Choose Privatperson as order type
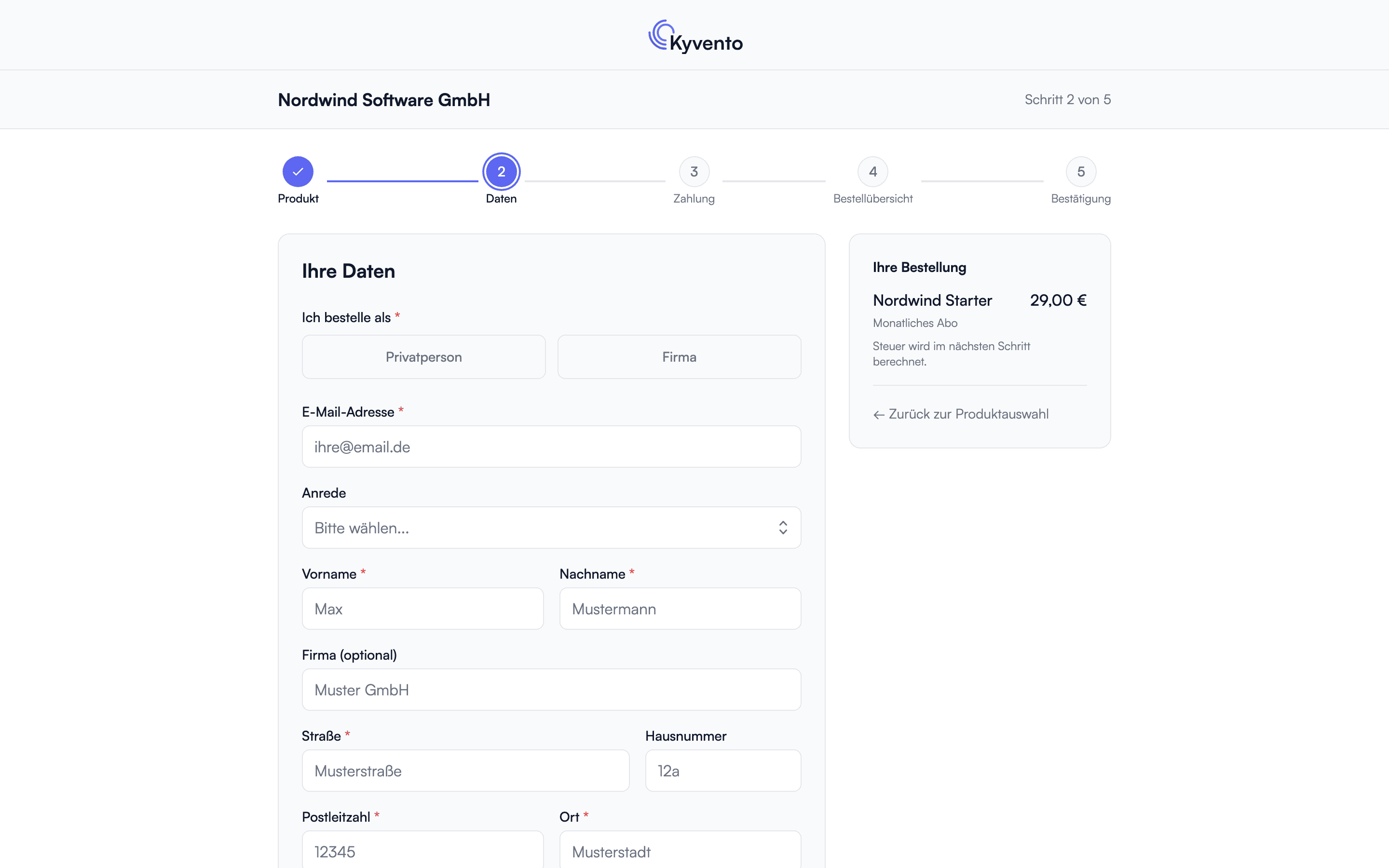The image size is (1389, 868). click(423, 357)
